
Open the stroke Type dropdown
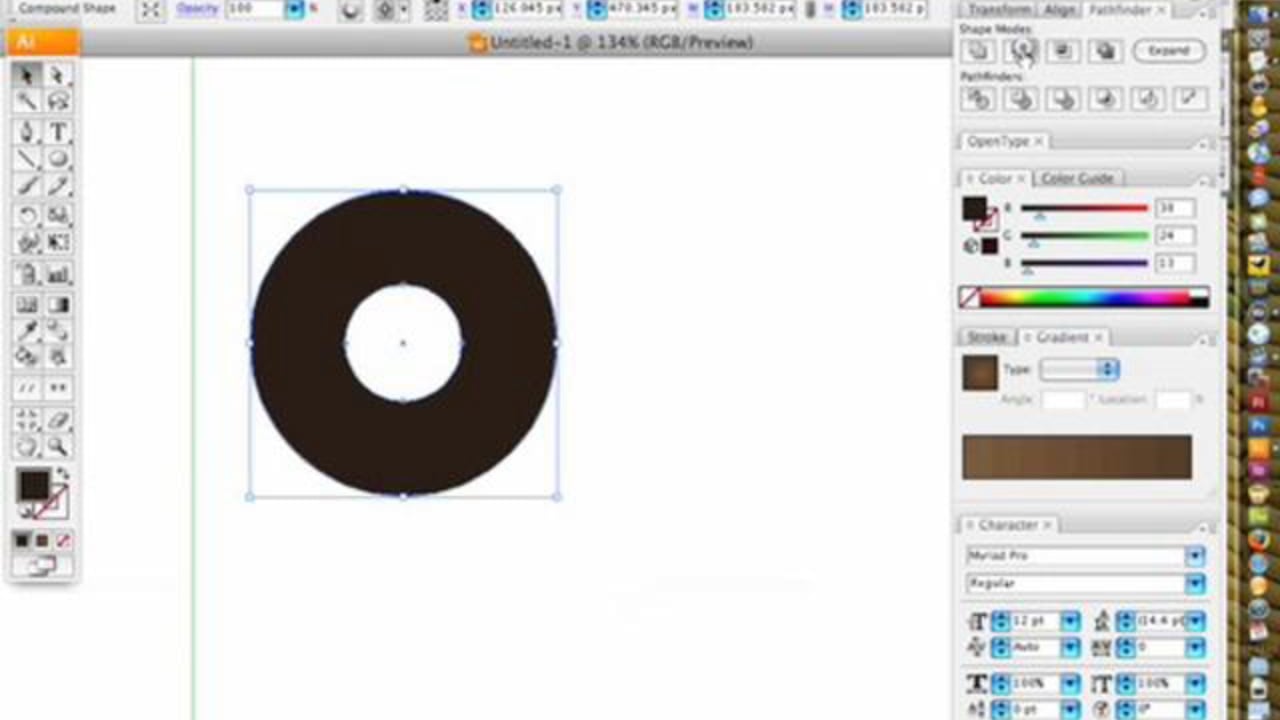click(1107, 369)
